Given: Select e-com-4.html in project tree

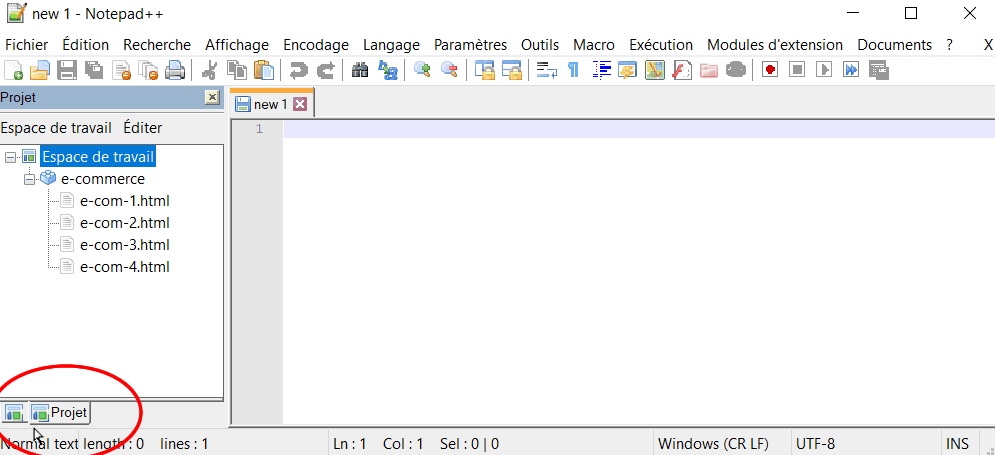Looking at the screenshot, I should pyautogui.click(x=125, y=267).
